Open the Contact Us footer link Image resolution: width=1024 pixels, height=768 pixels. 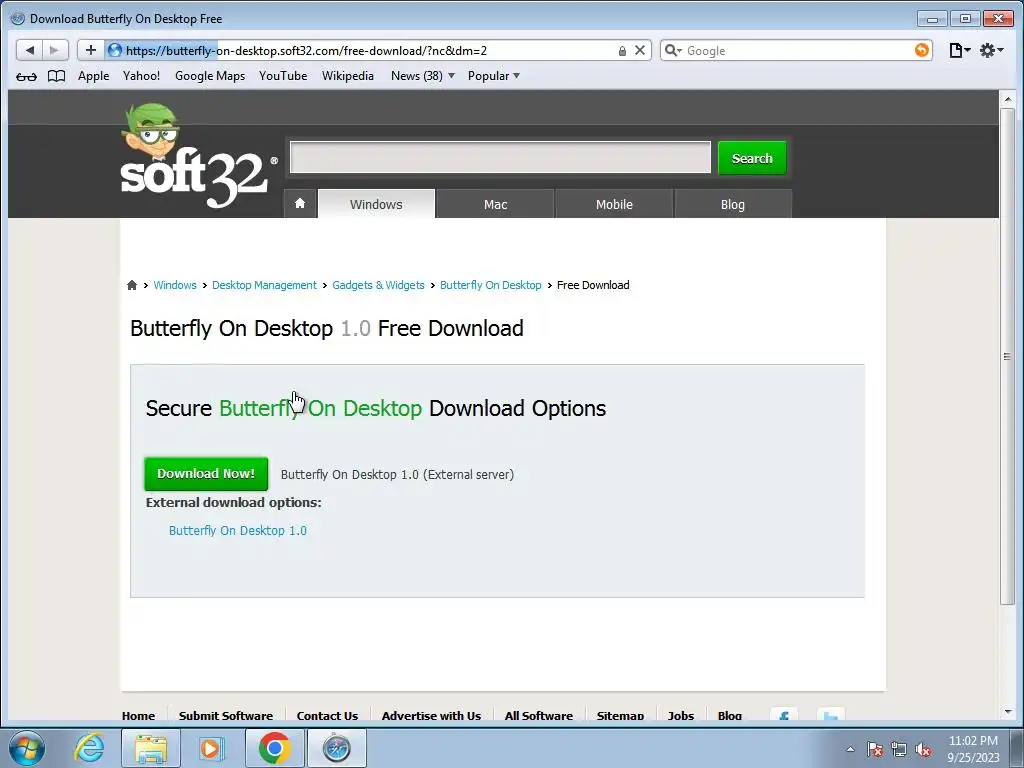[327, 716]
